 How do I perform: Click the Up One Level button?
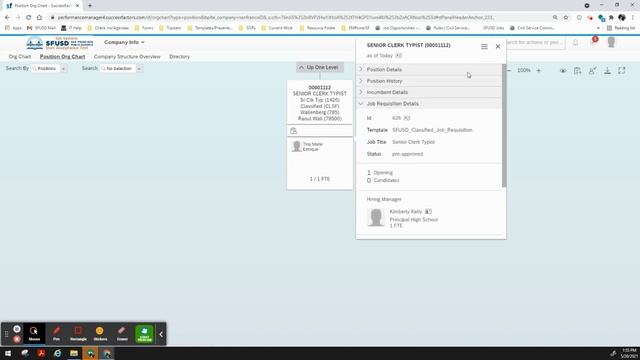point(320,67)
